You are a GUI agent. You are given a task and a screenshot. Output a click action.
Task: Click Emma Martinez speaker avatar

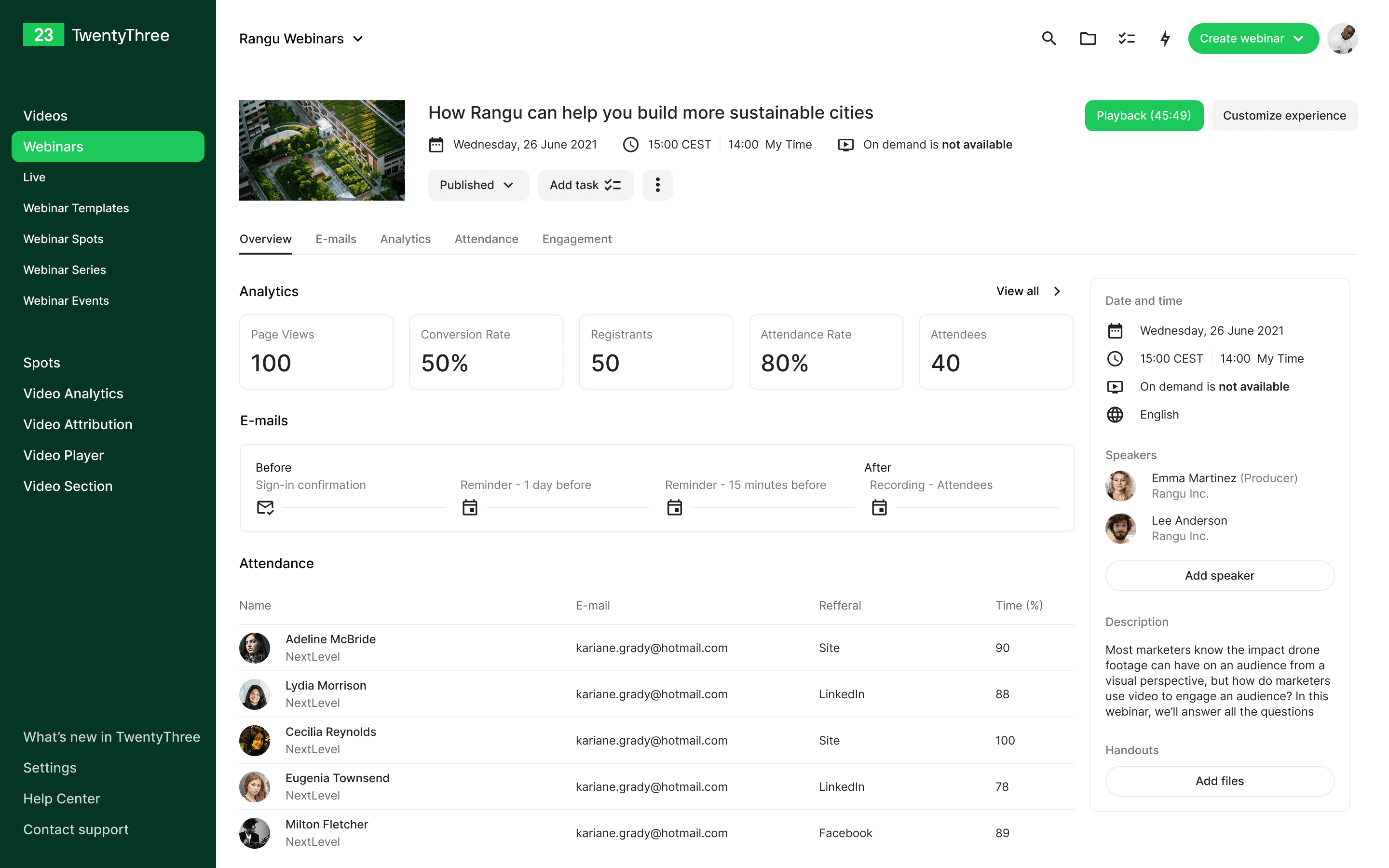click(x=1121, y=486)
